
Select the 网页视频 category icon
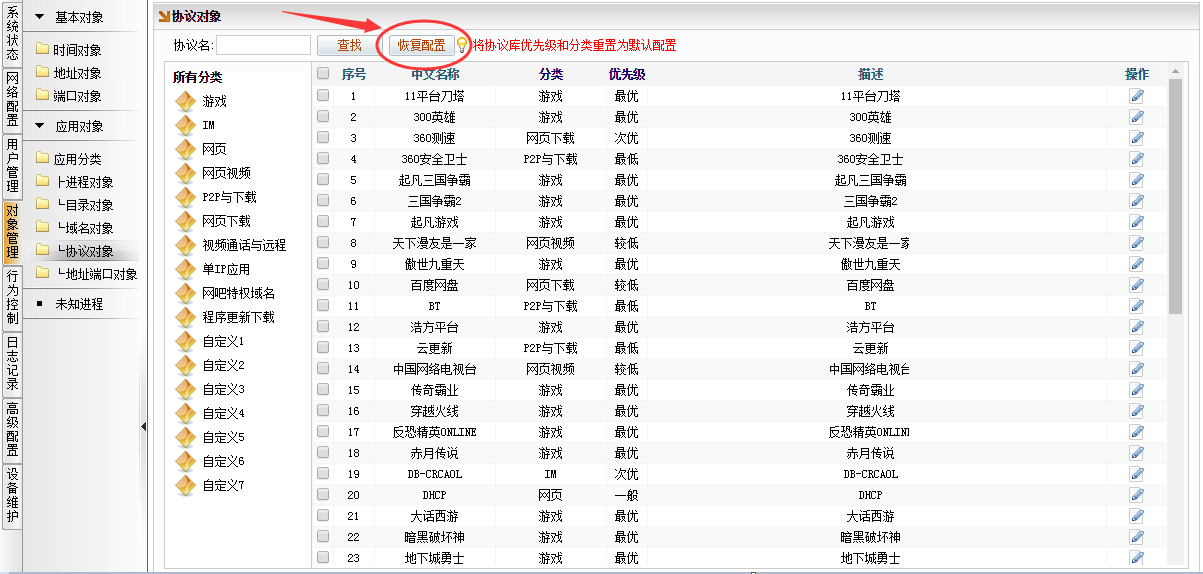click(185, 173)
